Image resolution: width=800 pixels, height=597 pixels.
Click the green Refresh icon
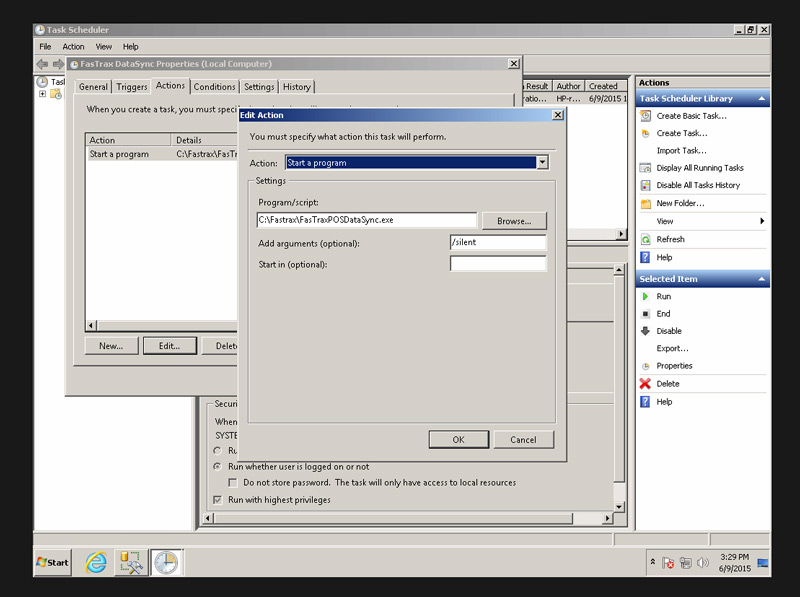click(x=645, y=239)
